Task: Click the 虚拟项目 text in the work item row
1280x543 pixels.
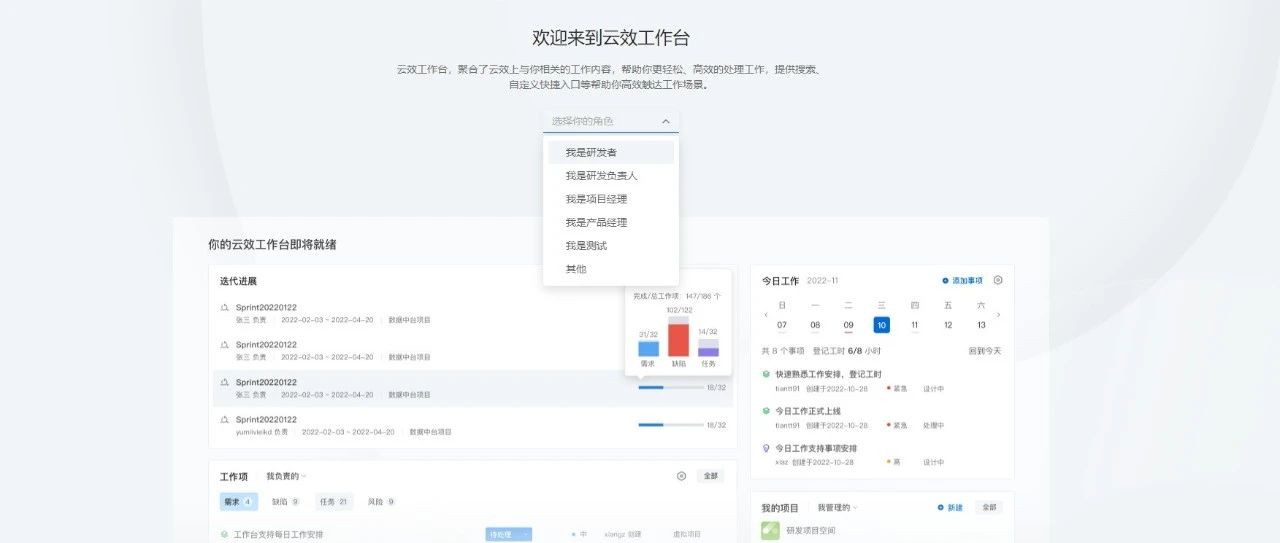Action: coord(687,534)
